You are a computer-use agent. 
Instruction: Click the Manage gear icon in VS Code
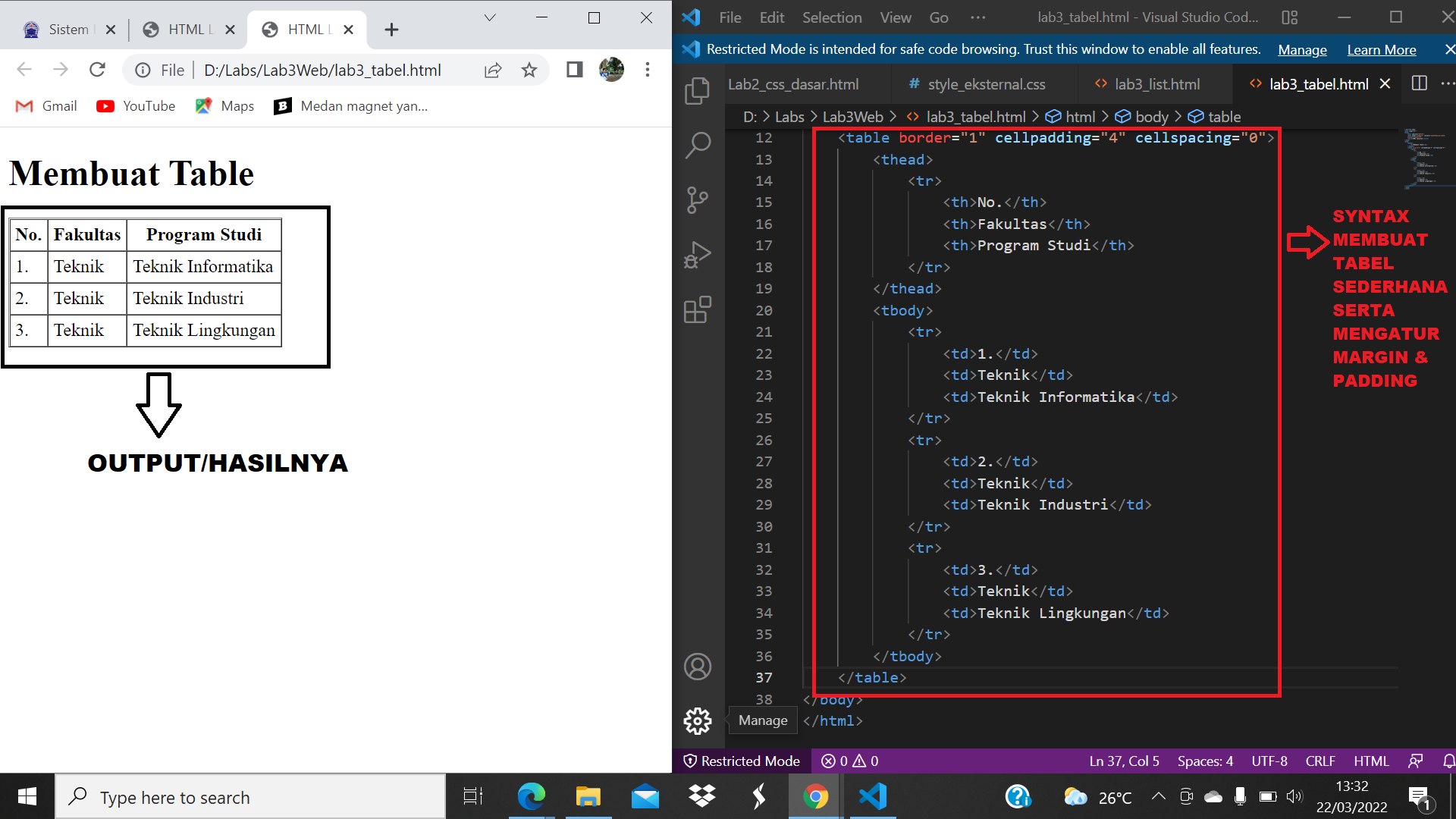pos(697,720)
